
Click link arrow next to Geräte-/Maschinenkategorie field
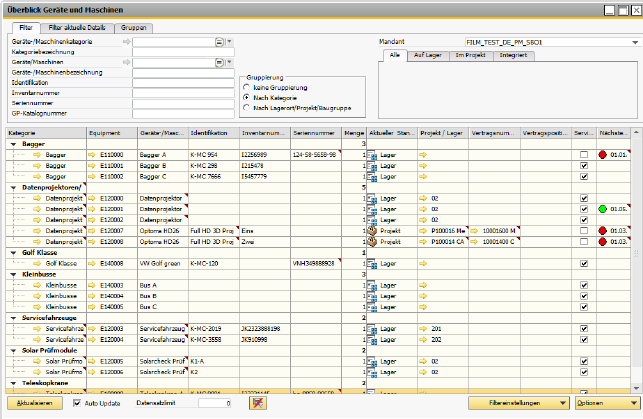click(x=126, y=41)
